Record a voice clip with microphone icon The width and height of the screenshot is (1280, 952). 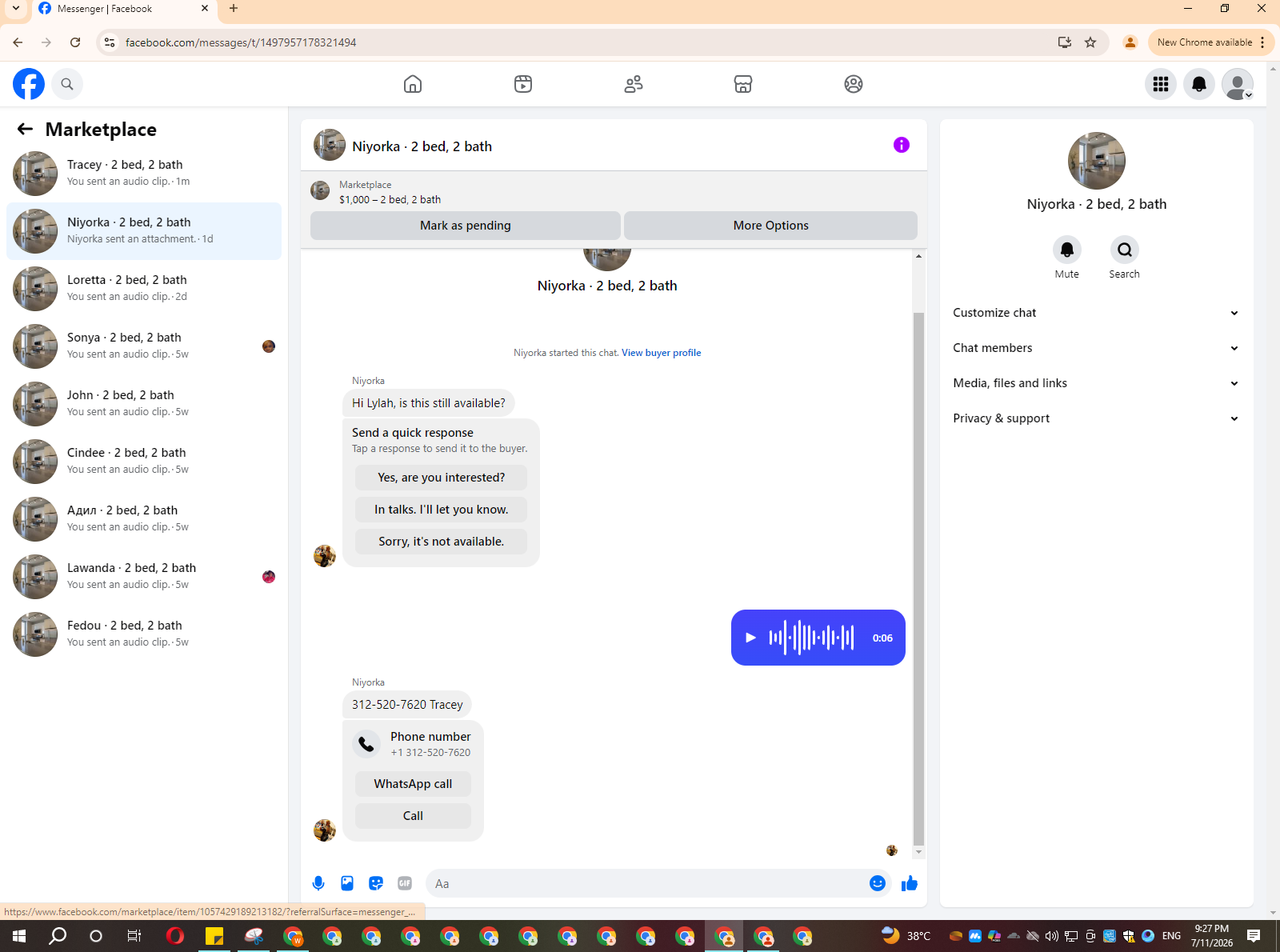[318, 883]
